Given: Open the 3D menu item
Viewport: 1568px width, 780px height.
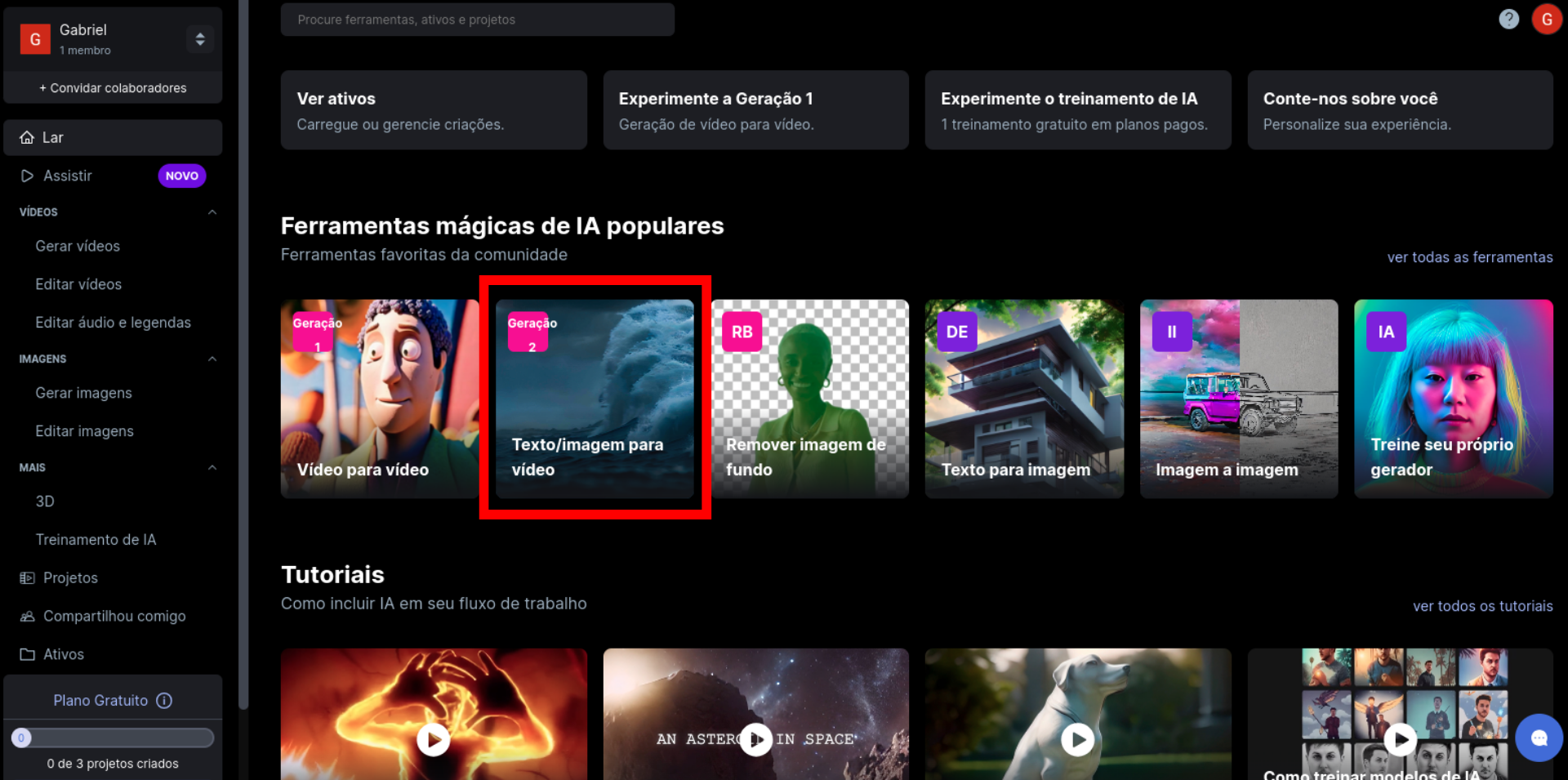Looking at the screenshot, I should point(45,501).
